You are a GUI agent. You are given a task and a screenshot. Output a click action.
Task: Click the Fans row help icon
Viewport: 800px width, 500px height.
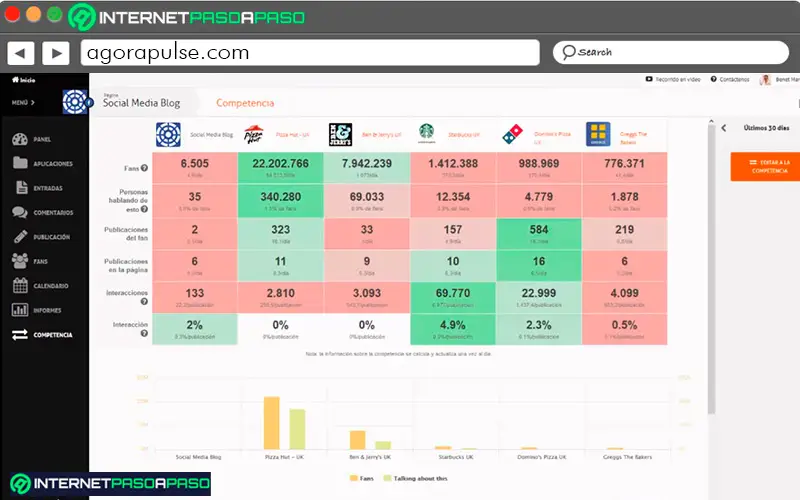[x=144, y=168]
